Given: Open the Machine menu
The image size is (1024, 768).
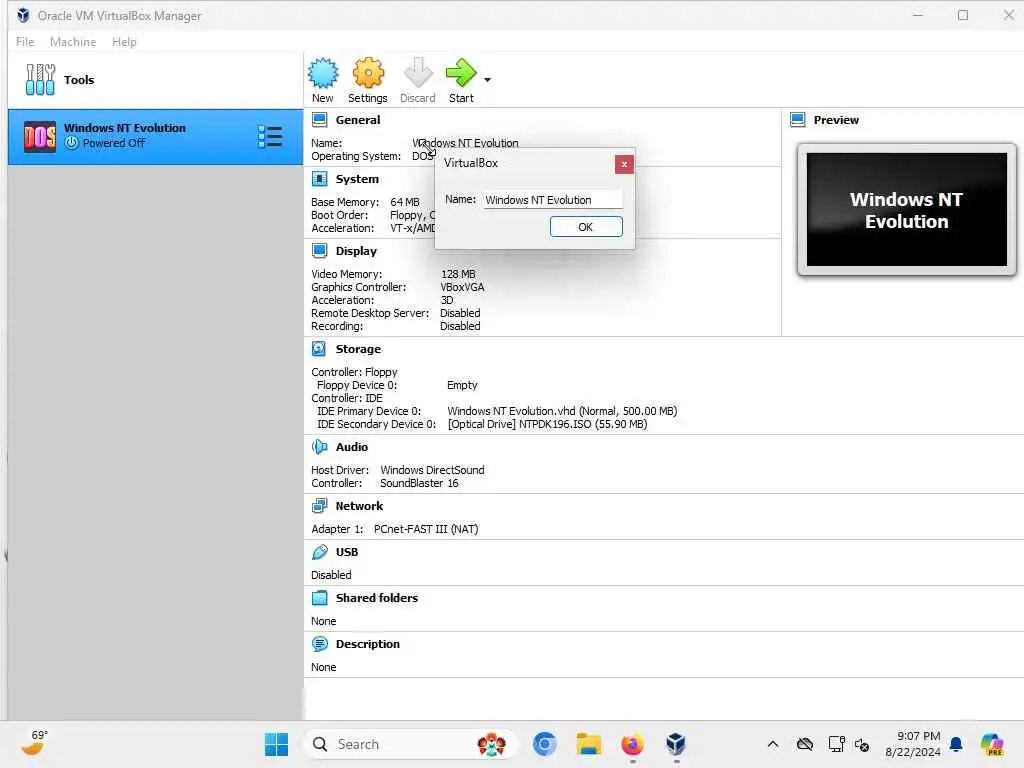Looking at the screenshot, I should point(73,42).
